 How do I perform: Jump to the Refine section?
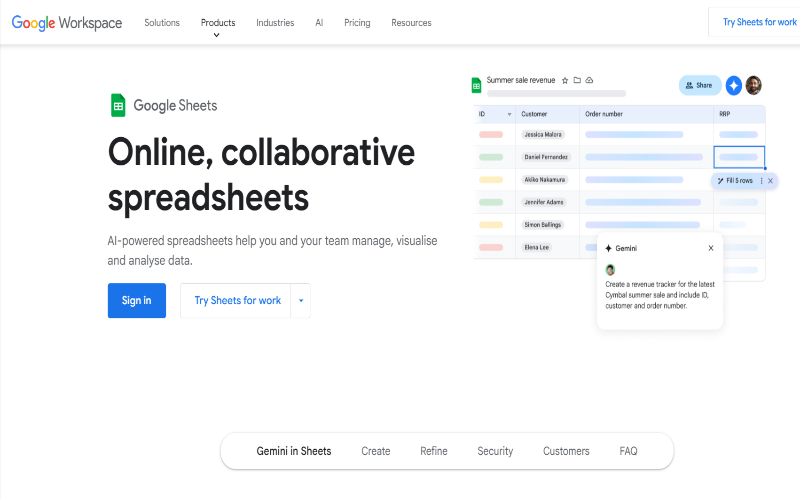(434, 451)
